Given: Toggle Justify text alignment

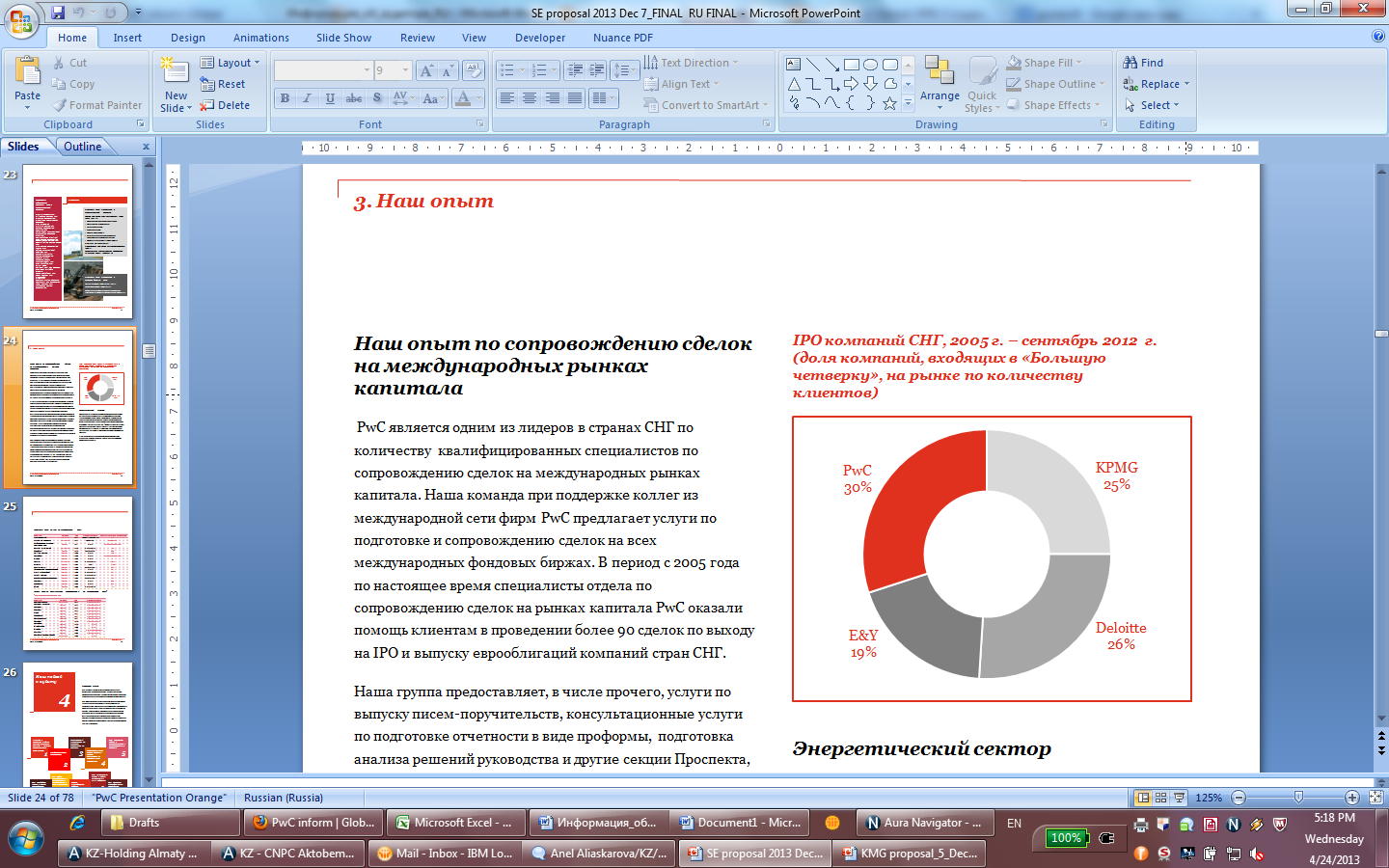Looking at the screenshot, I should [575, 98].
